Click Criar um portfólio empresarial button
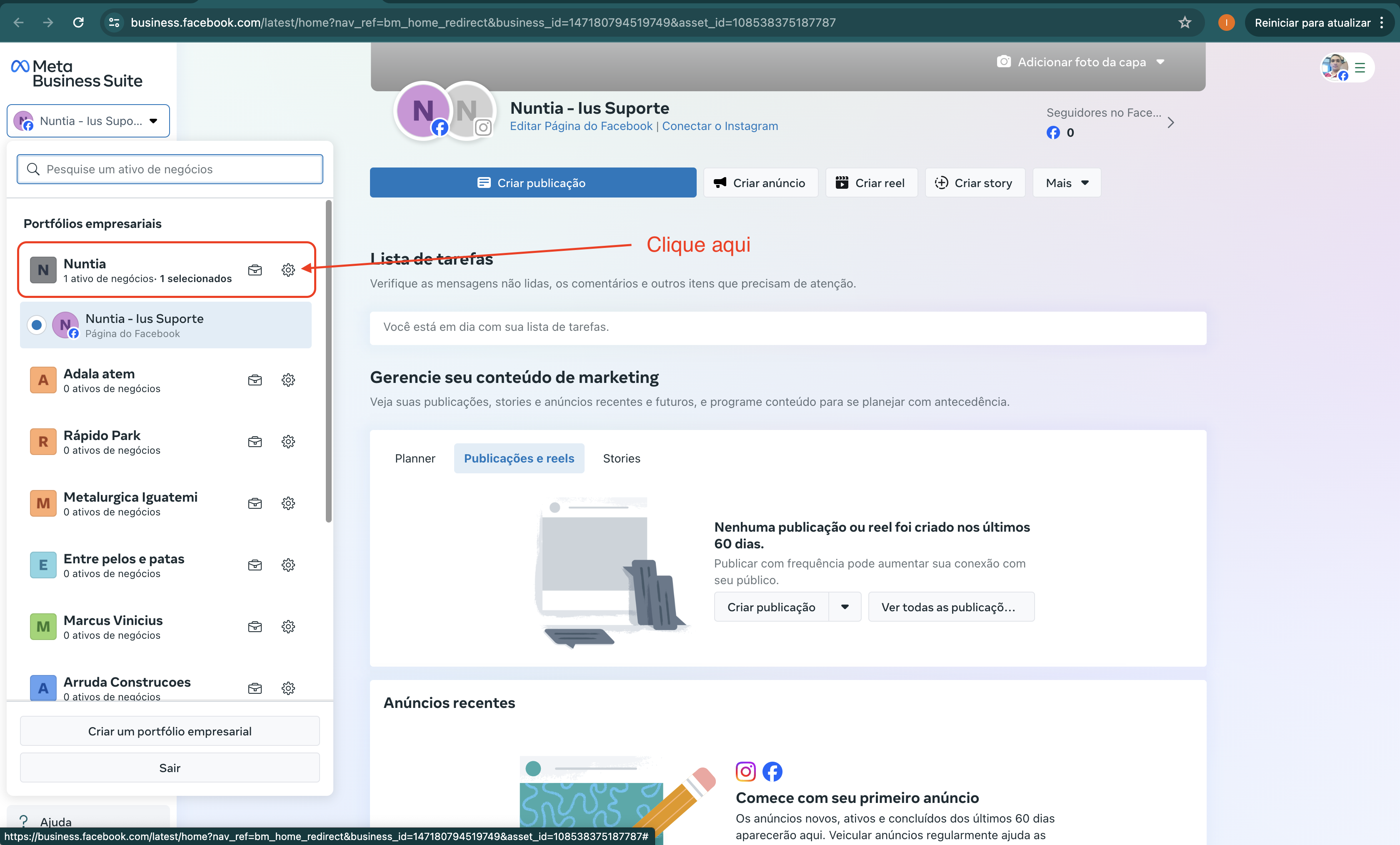 169,731
